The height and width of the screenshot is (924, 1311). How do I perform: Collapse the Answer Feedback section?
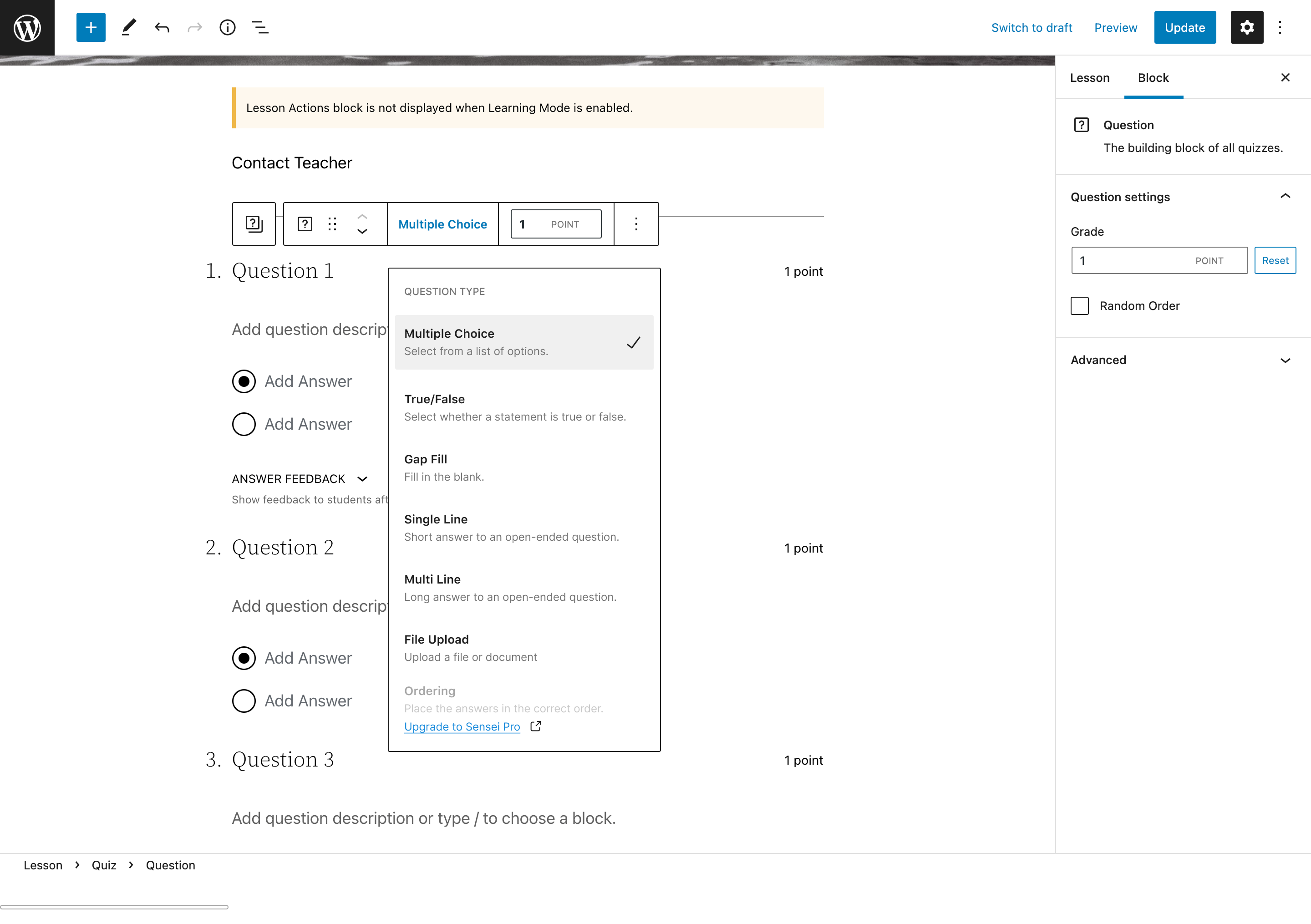[362, 479]
